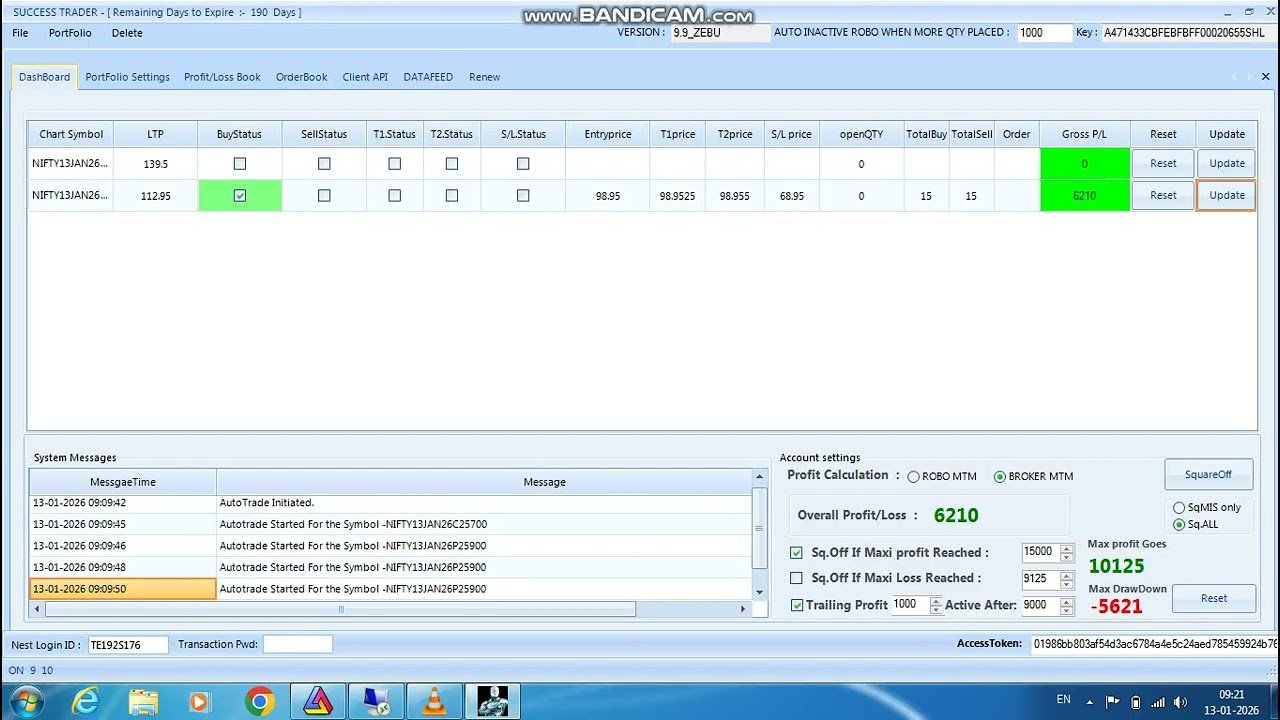This screenshot has width=1280, height=720.
Task: Click inside the Transaction Pwd field
Action: tap(297, 644)
